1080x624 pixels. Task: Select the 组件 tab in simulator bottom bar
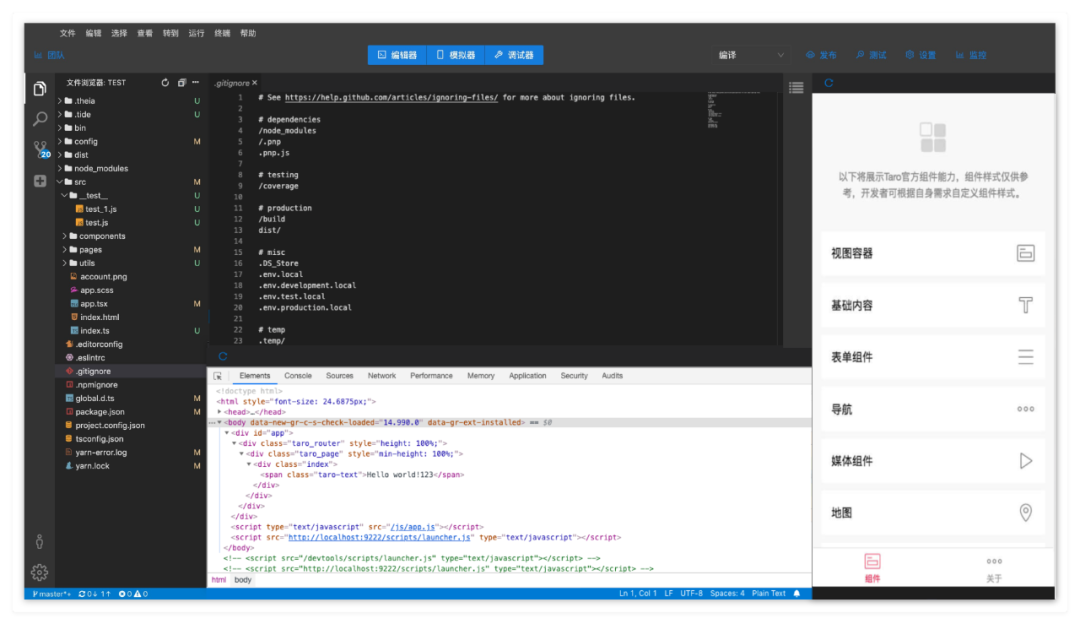click(872, 568)
